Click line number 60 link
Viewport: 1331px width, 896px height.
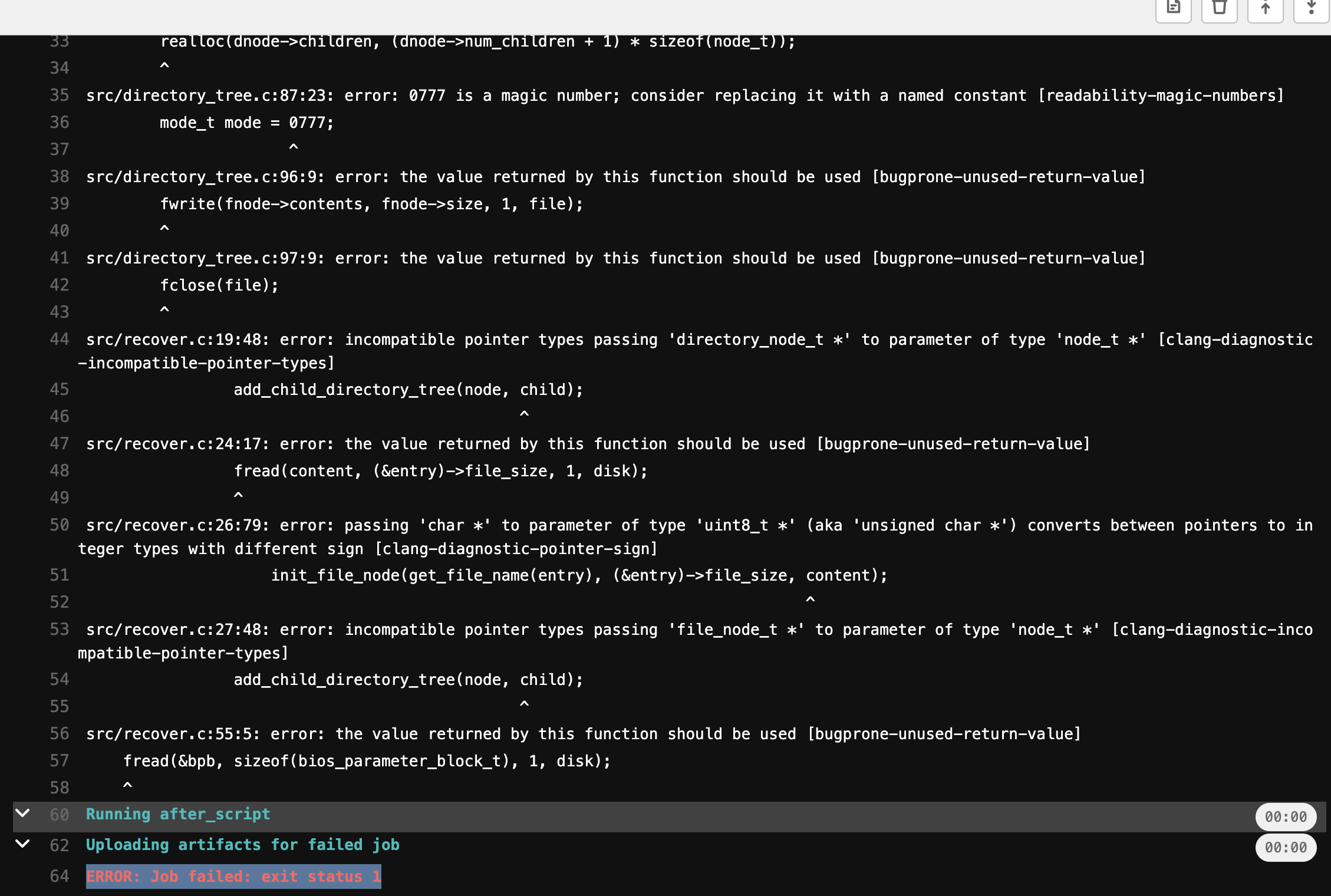[x=60, y=815]
